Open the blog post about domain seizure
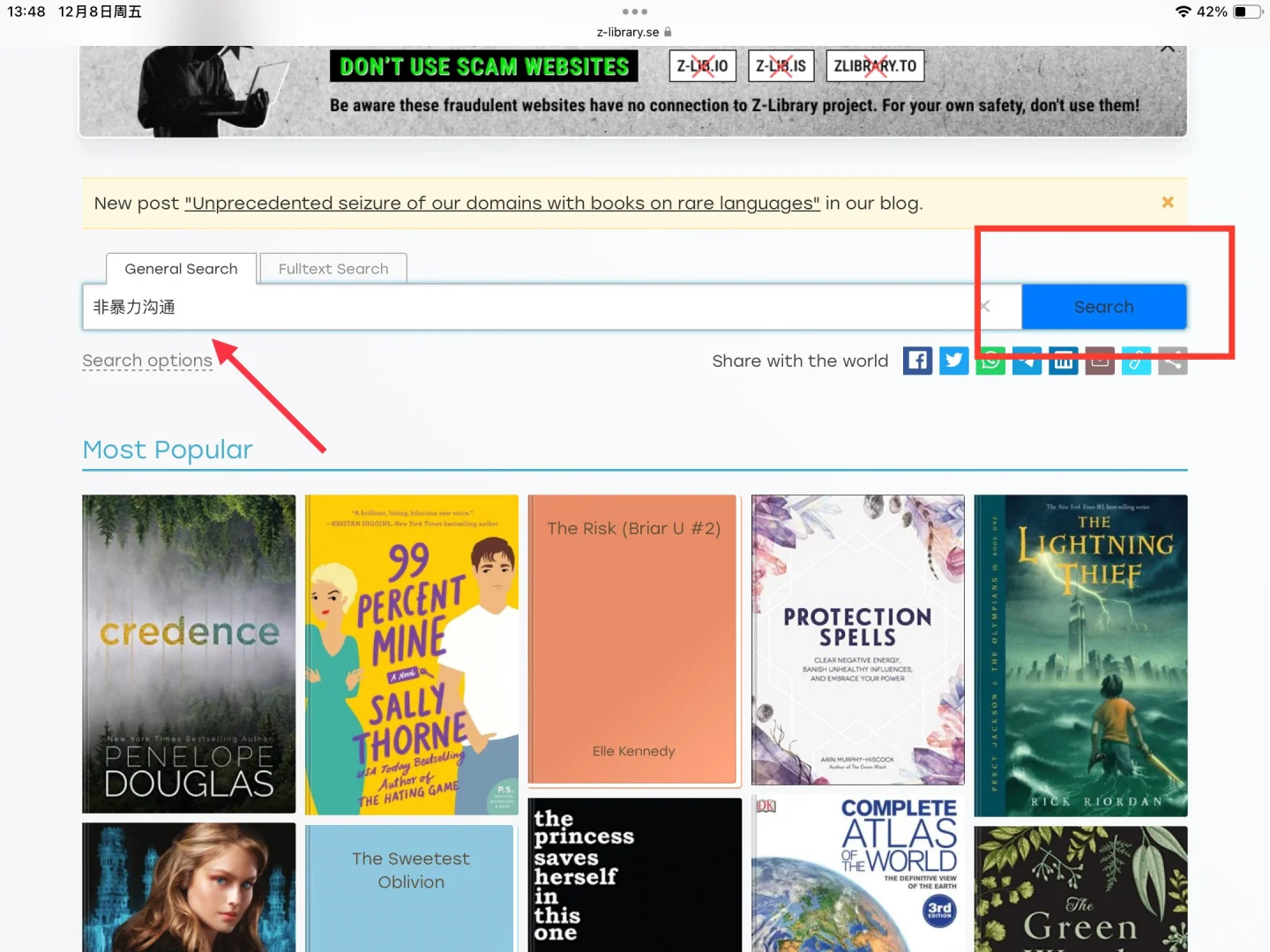 502,204
